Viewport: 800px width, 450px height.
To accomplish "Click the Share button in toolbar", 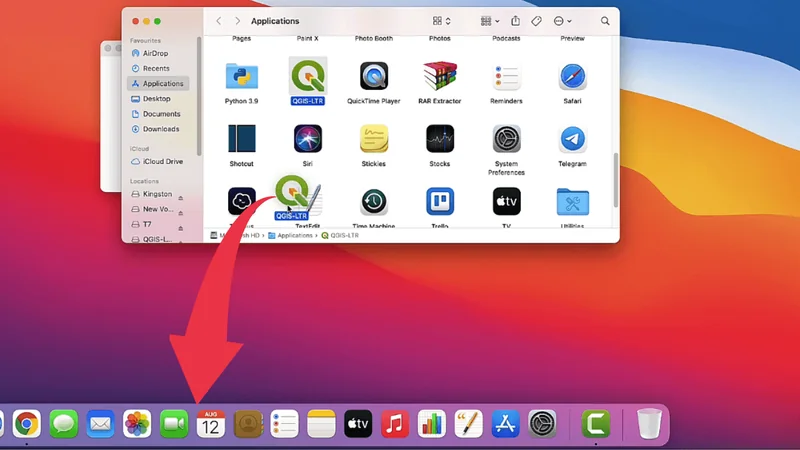I will (x=515, y=21).
